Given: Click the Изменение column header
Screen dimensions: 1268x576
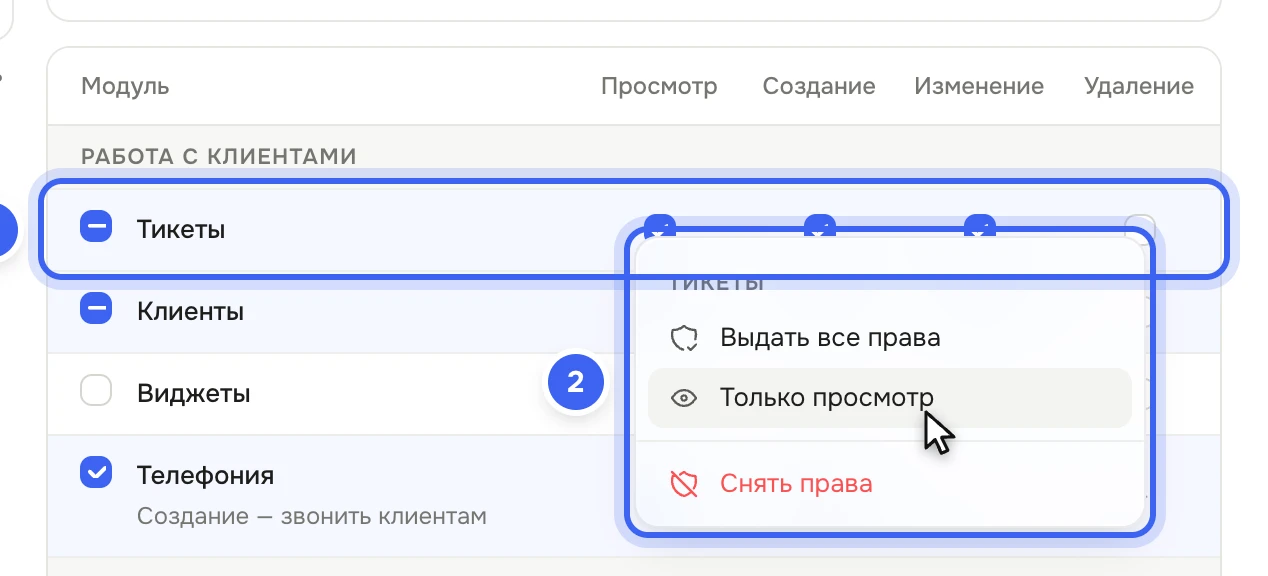Looking at the screenshot, I should coord(979,86).
